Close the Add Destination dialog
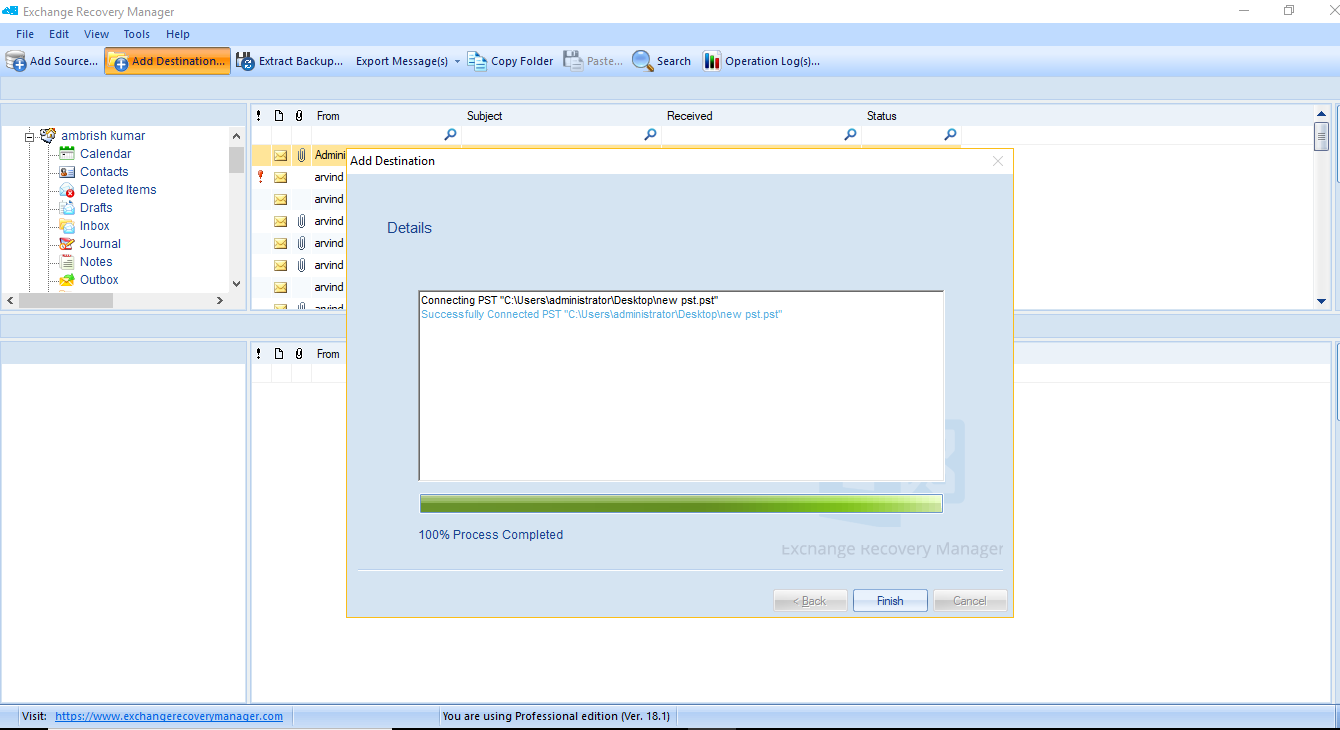Viewport: 1340px width, 730px height. tap(997, 161)
